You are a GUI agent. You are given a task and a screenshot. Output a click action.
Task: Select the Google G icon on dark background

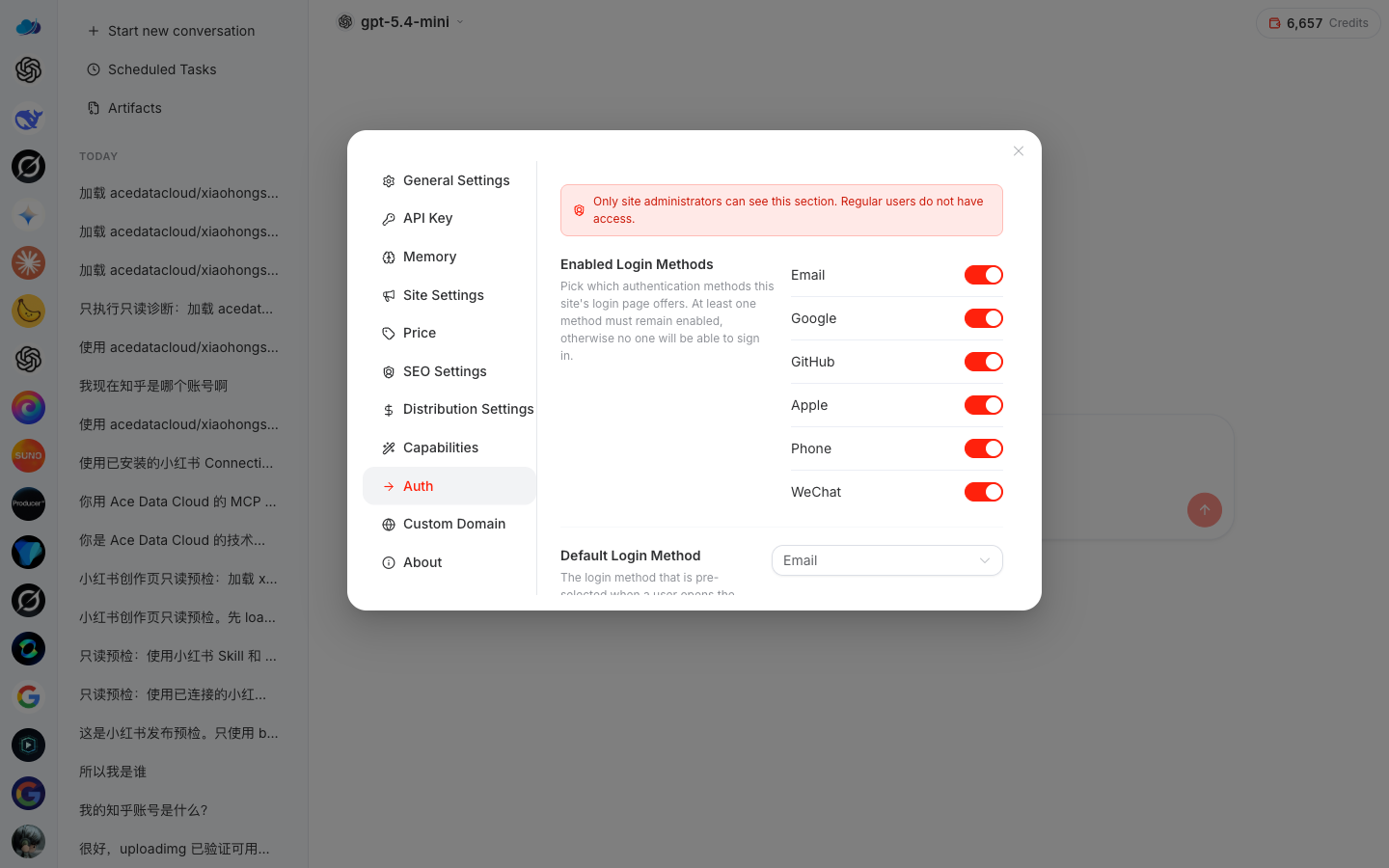[28, 794]
